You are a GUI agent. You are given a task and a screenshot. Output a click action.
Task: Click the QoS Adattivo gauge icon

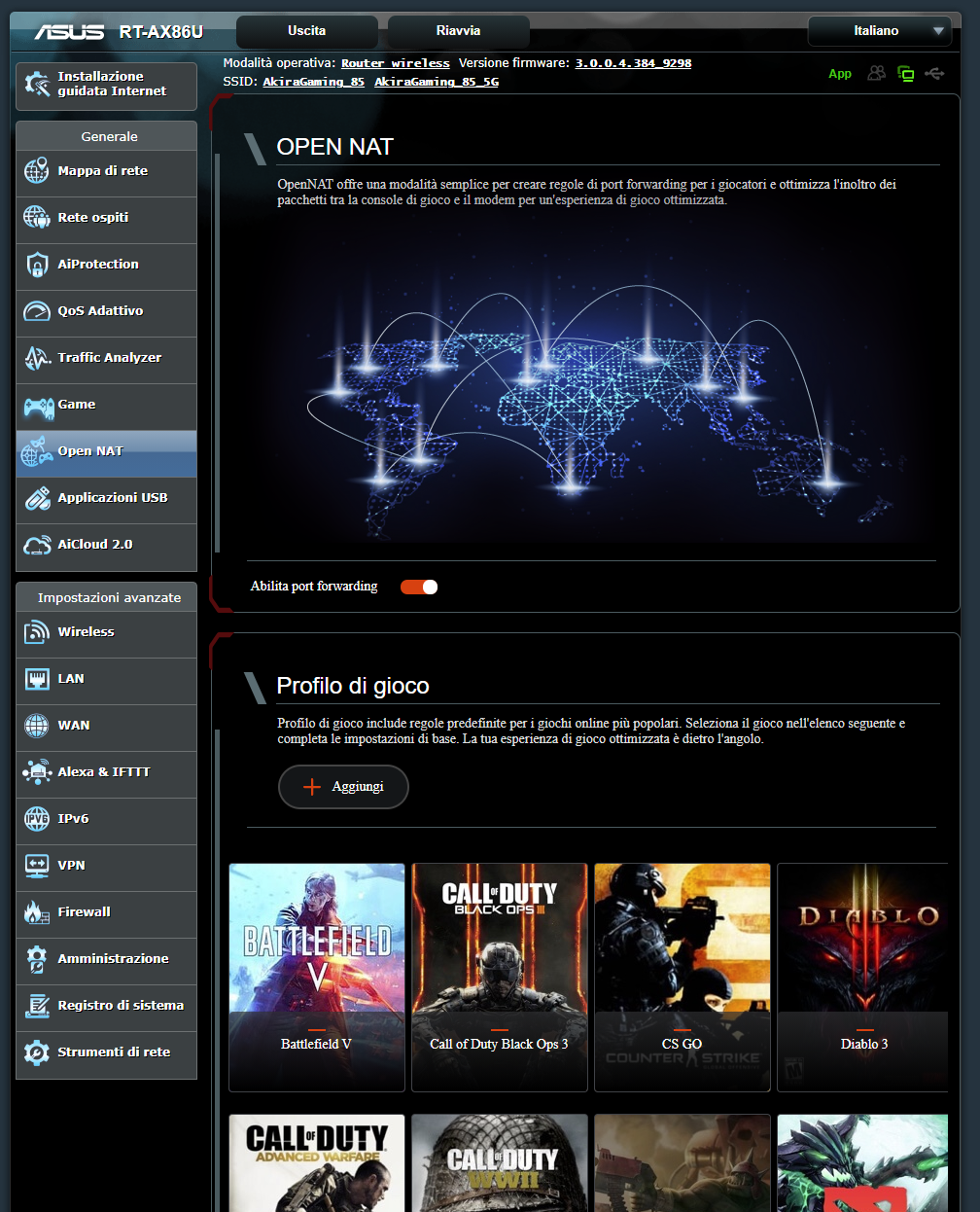coord(37,311)
